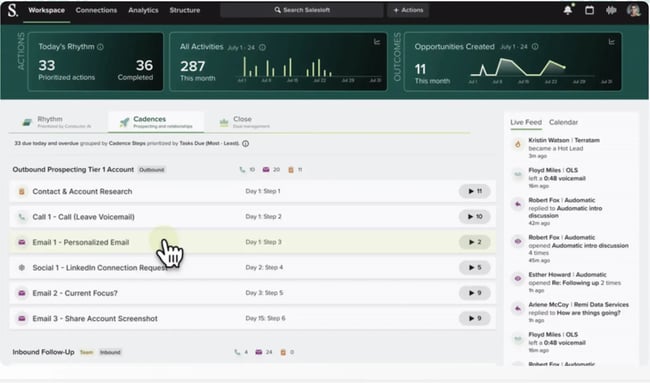Click icon of Contact & Account Research step
The width and height of the screenshot is (650, 383).
[x=22, y=192]
